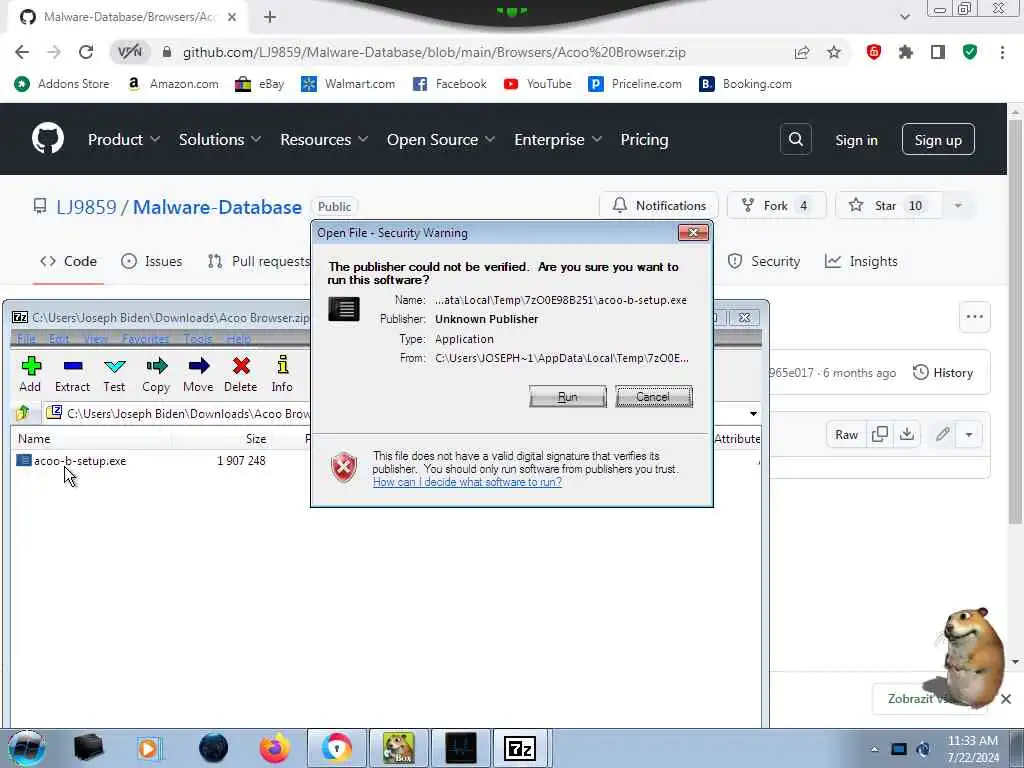
Task: Click the Fork button on repository
Action: 776,206
